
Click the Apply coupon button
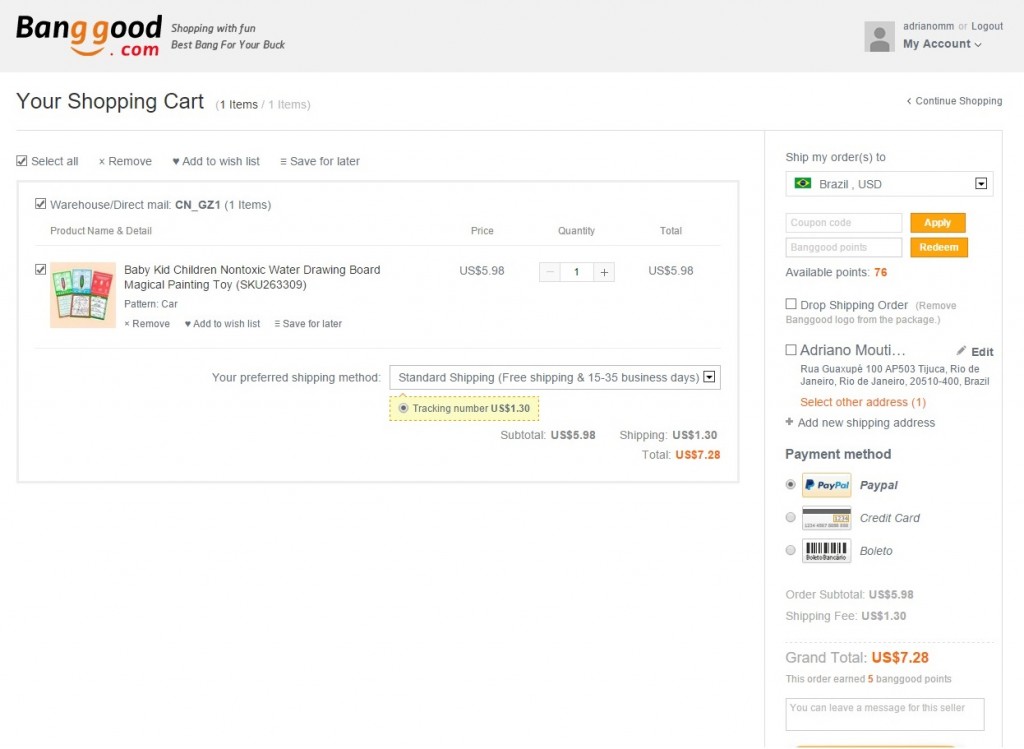(938, 223)
